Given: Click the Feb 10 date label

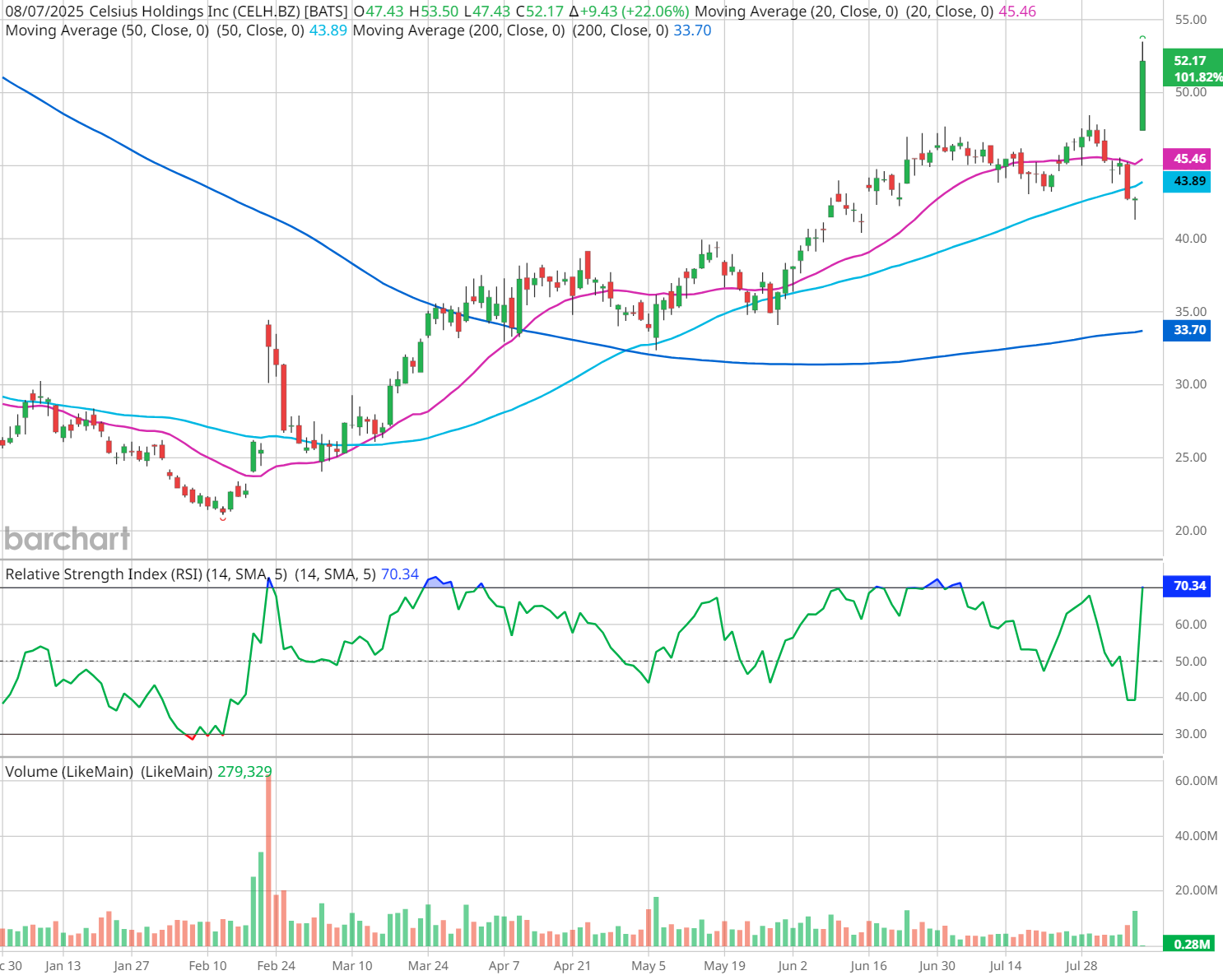Looking at the screenshot, I should click(207, 966).
